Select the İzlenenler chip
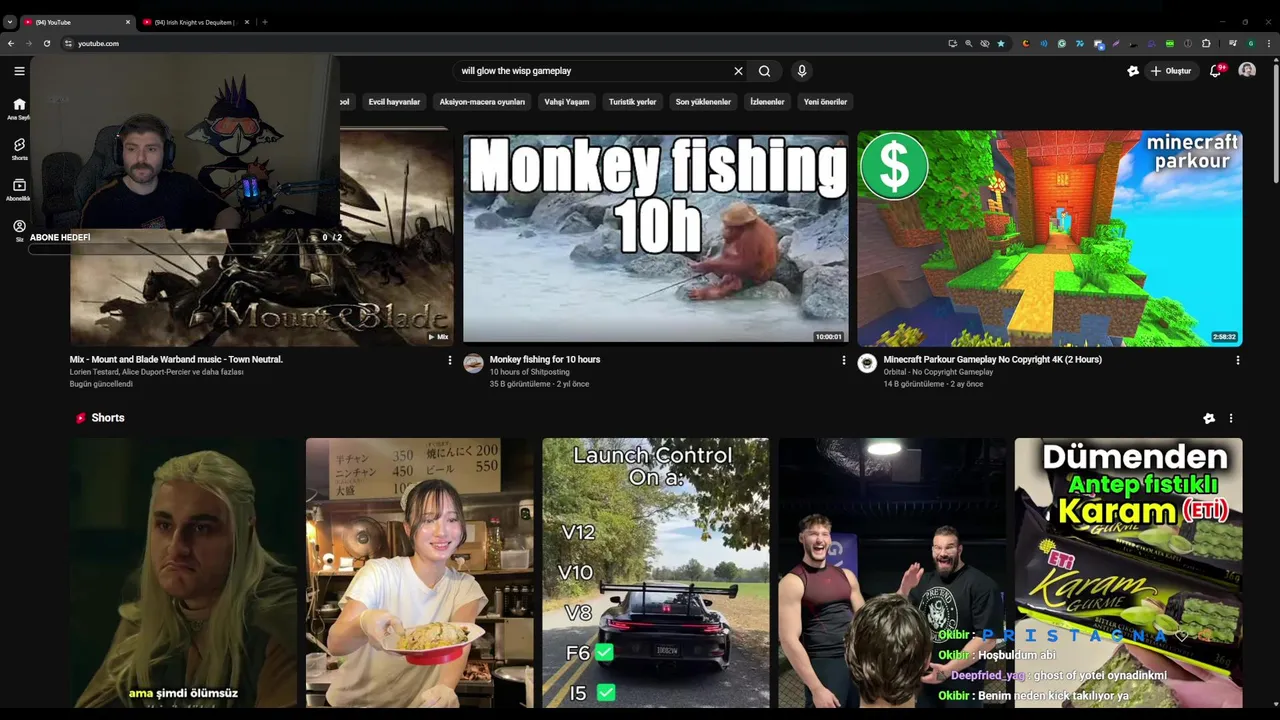 [x=767, y=101]
